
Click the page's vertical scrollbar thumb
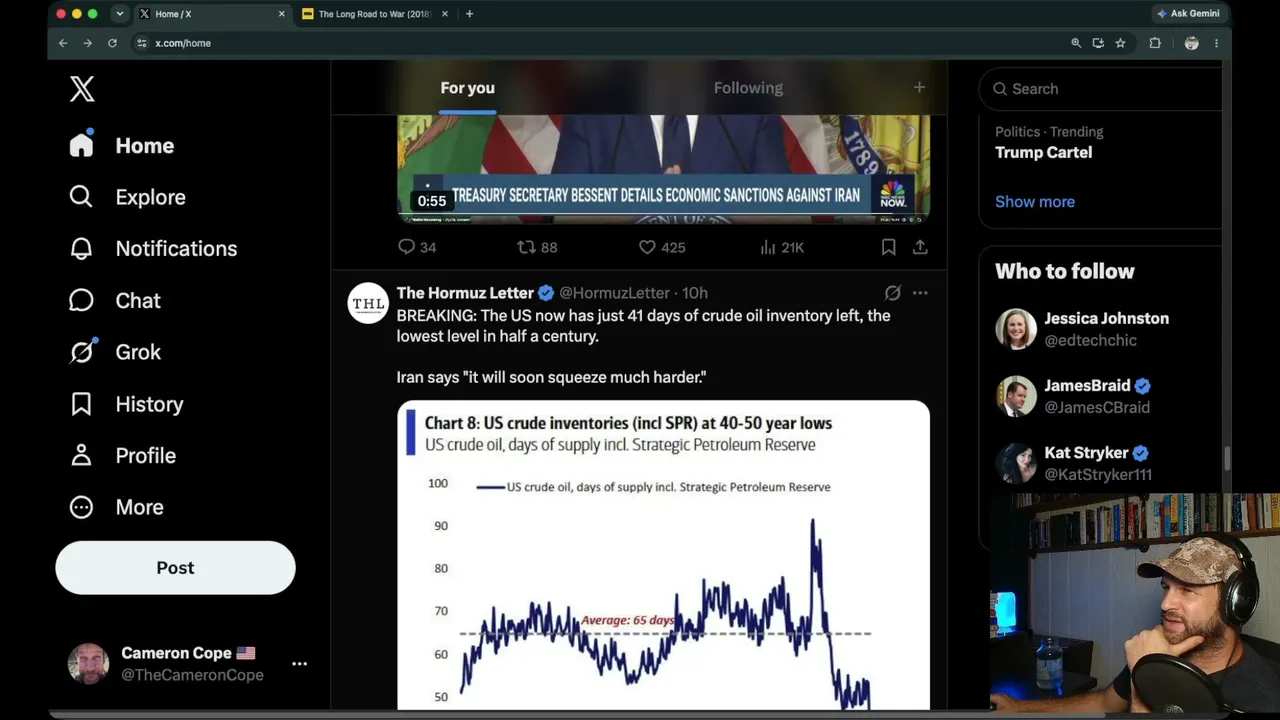(1227, 458)
